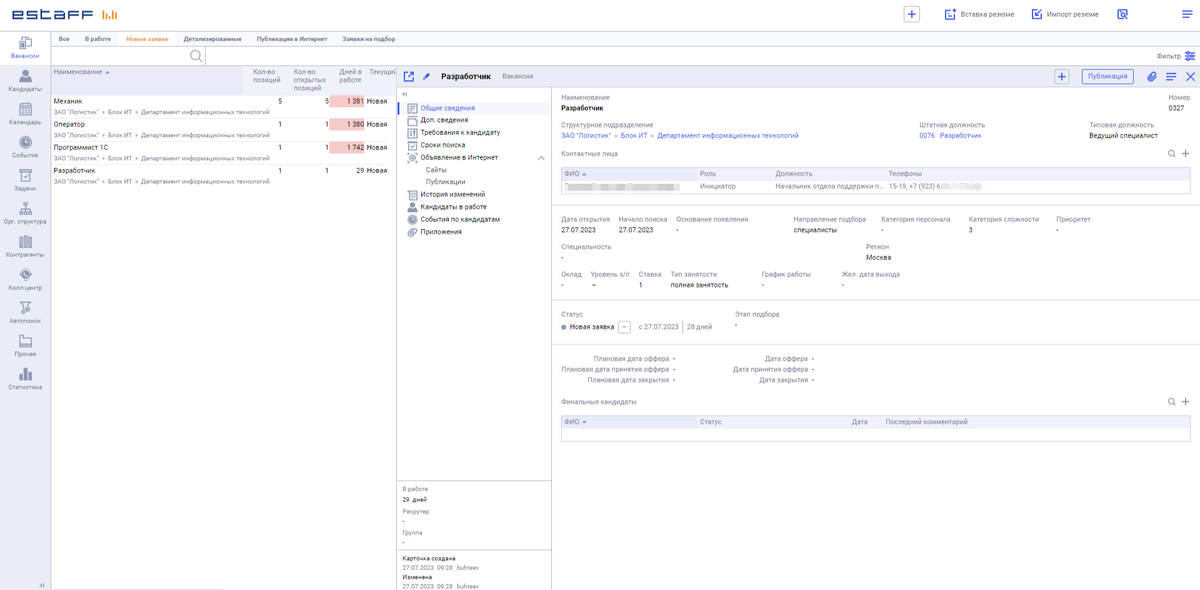Viewport: 1200px width, 590px height.
Task: Open the Календарь section in the sidebar
Action: [25, 114]
